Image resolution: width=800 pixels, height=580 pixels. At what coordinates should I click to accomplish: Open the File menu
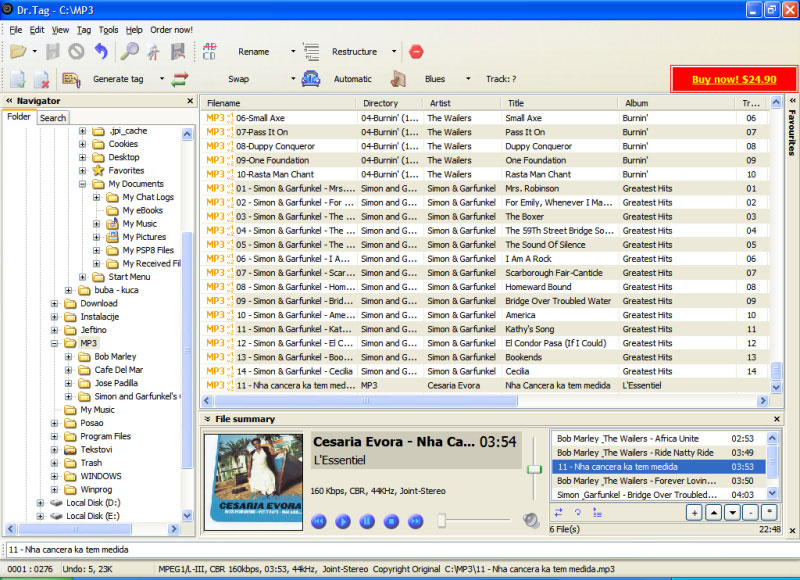(x=16, y=30)
